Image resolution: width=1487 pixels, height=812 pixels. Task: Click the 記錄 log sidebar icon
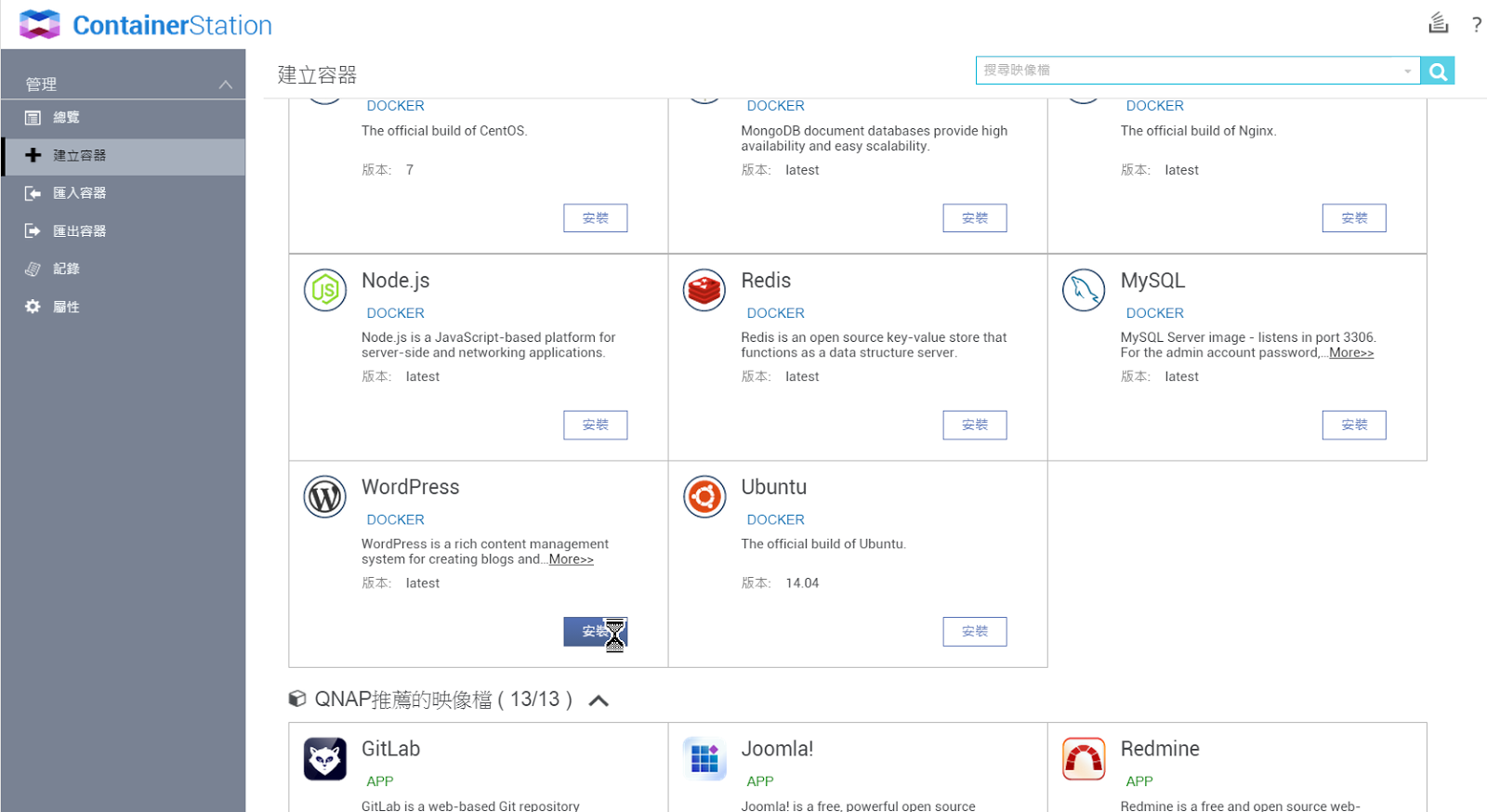pyautogui.click(x=33, y=268)
